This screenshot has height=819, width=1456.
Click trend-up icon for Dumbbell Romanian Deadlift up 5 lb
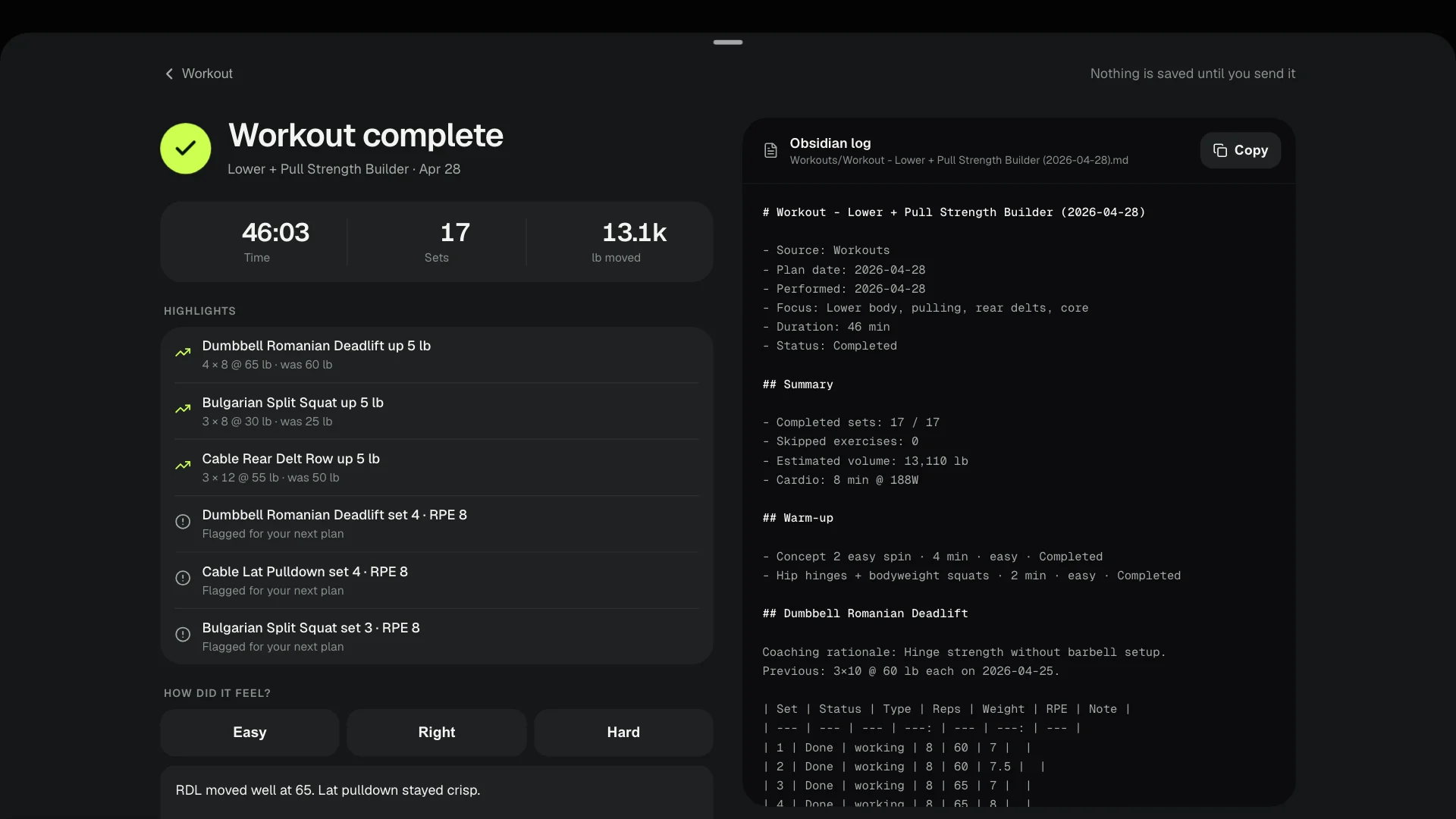[183, 353]
